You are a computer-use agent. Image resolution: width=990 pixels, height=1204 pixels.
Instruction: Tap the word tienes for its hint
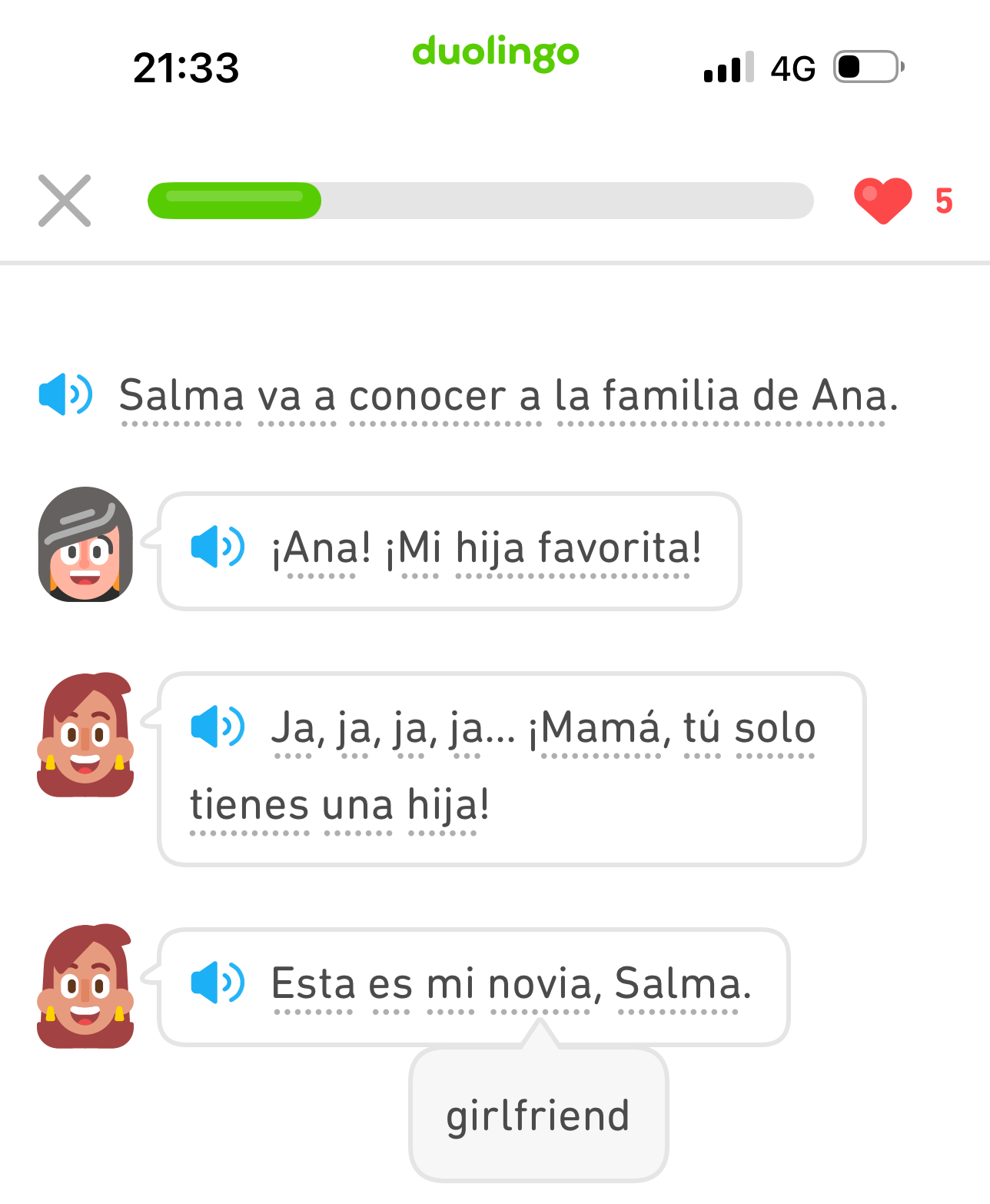click(250, 805)
